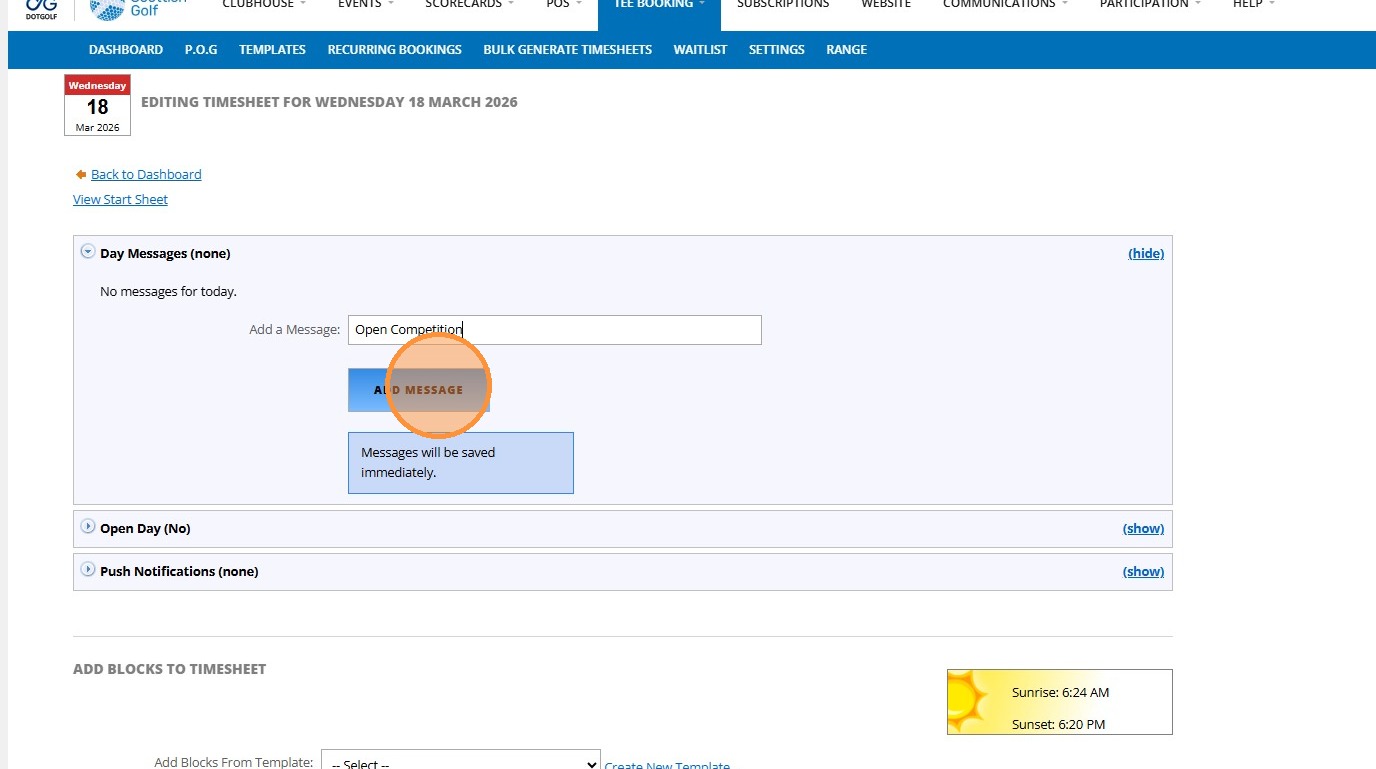Viewport: 1376px width, 769px height.
Task: Click the 'No messages for today.' text
Action: 168,291
